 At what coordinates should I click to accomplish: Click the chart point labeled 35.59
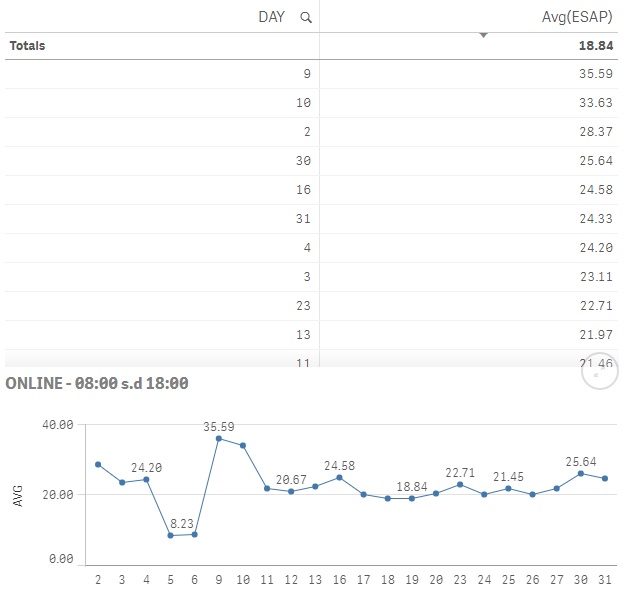(218, 438)
